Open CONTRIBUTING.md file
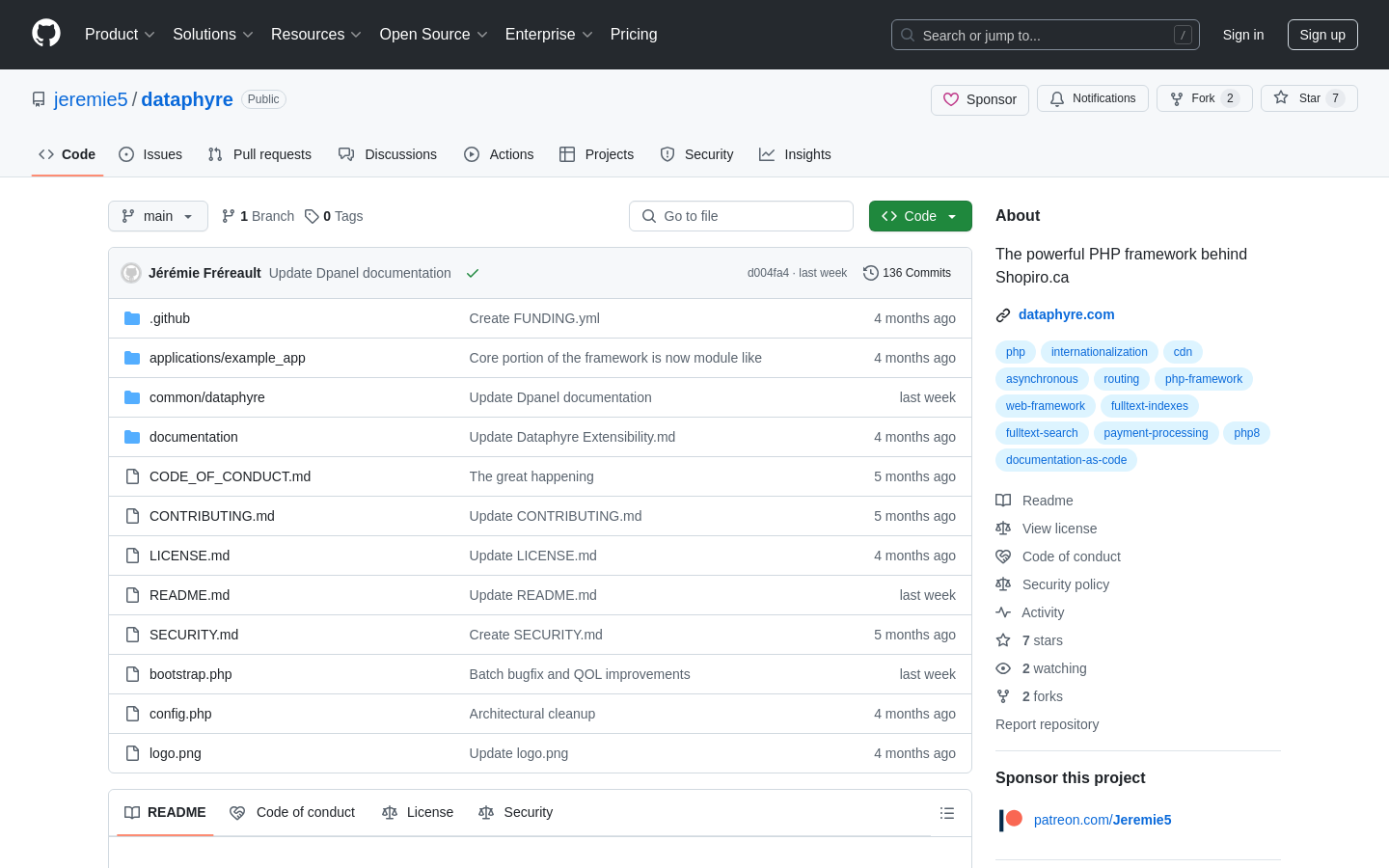 pyautogui.click(x=212, y=516)
